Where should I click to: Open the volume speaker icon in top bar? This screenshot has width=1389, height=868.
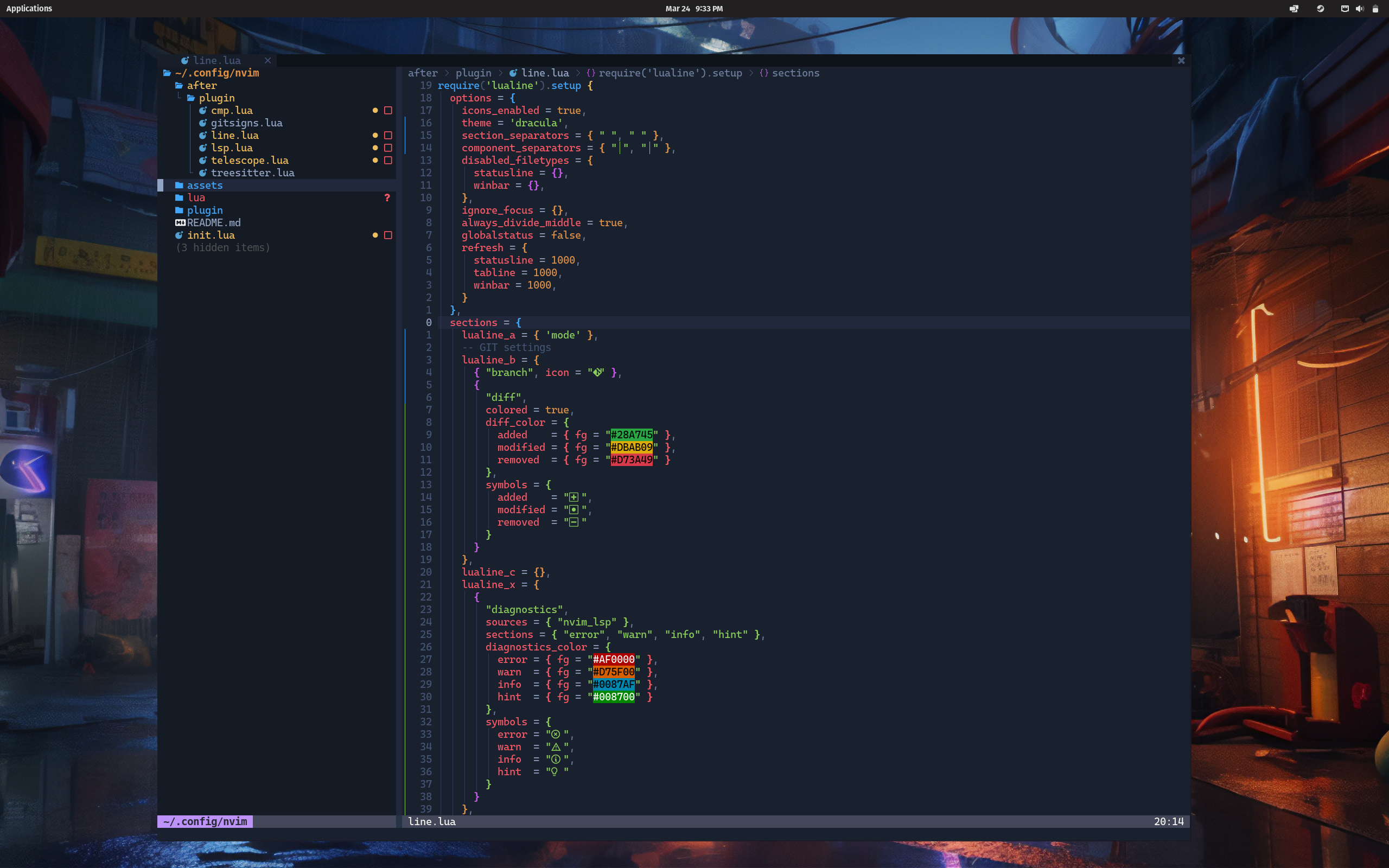[1359, 9]
